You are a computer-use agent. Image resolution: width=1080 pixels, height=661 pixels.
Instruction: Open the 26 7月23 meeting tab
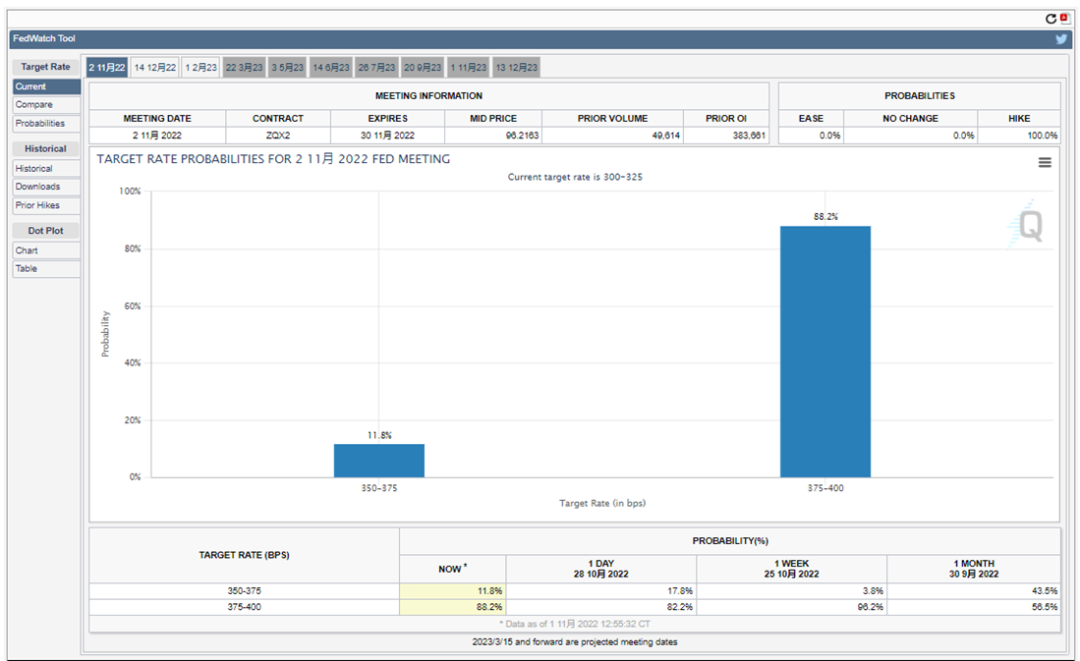377,67
